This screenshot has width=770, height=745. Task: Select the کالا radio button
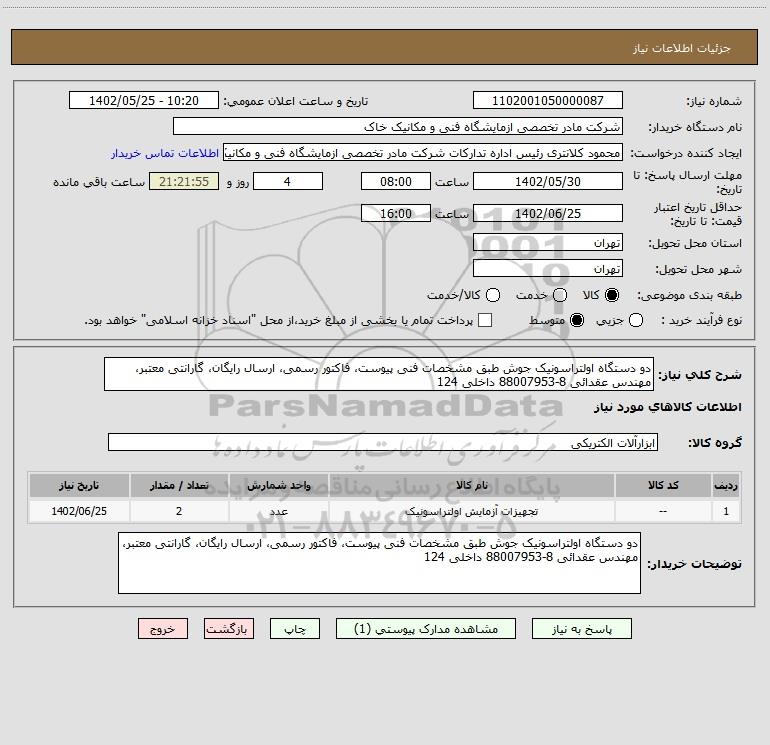612,295
